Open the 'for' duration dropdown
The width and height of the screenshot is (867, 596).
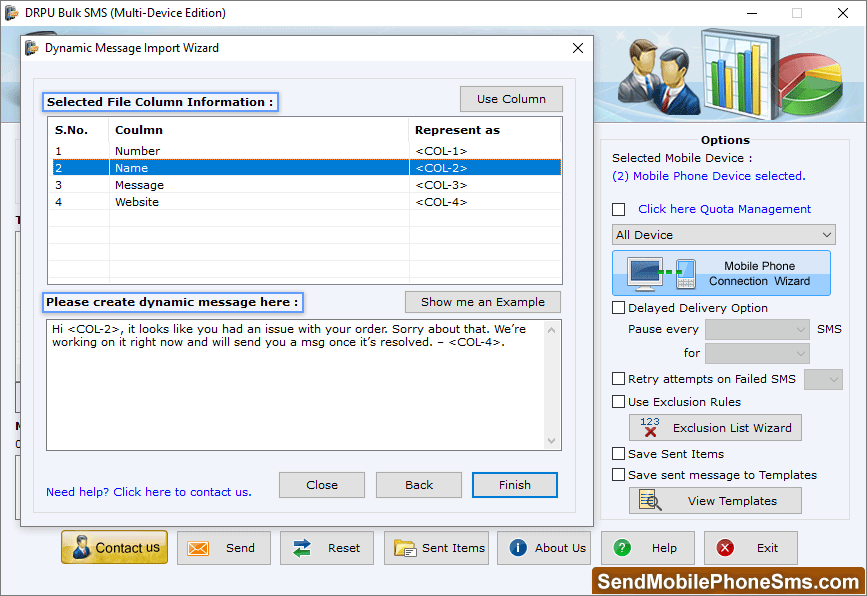pos(757,353)
